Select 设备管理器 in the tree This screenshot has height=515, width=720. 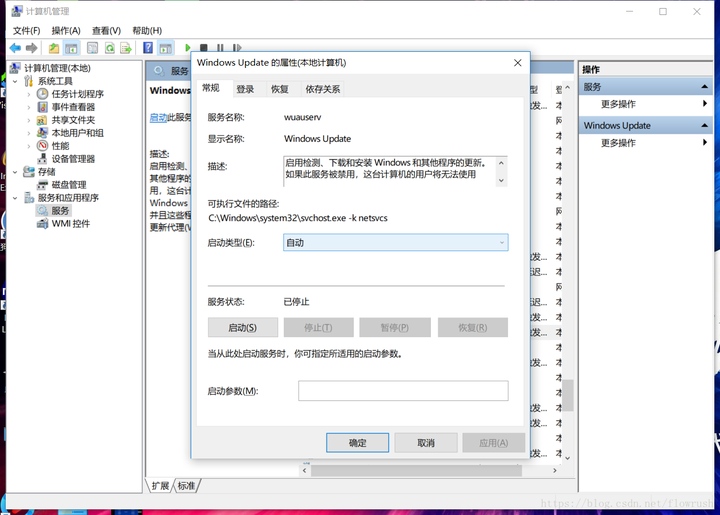coord(73,159)
